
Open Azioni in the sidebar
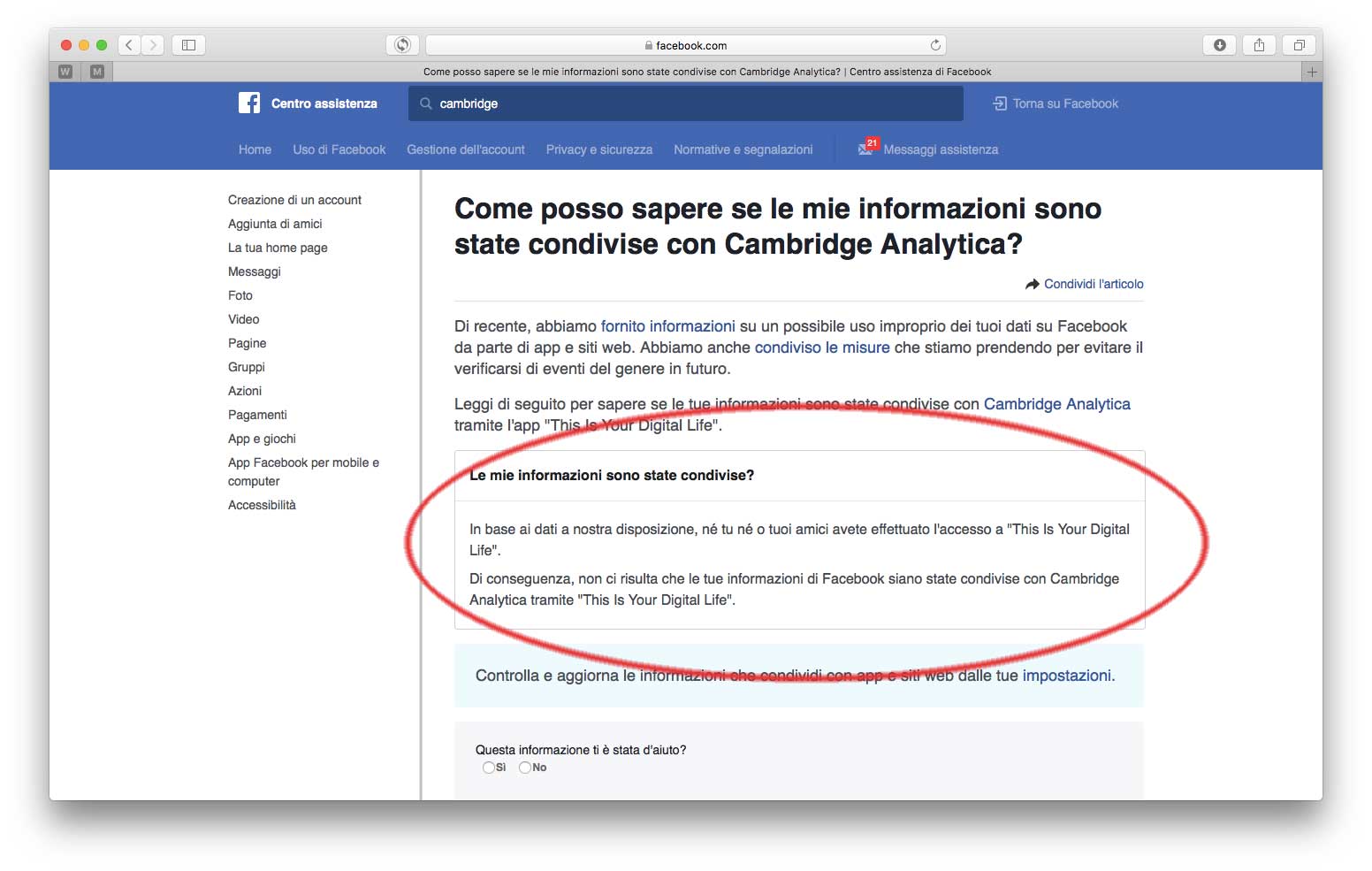click(x=245, y=391)
